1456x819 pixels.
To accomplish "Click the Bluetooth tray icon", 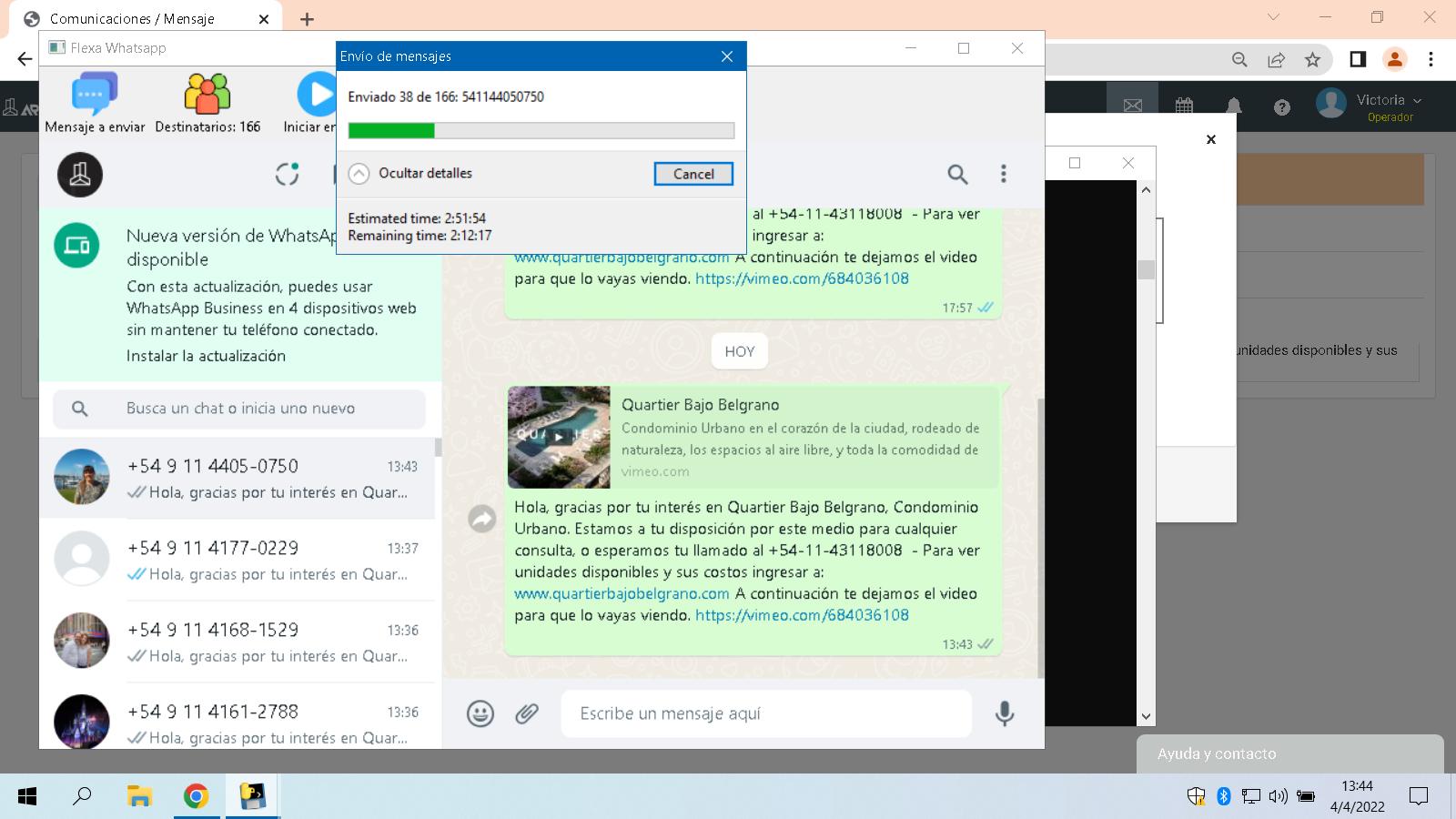I will pos(1224,796).
